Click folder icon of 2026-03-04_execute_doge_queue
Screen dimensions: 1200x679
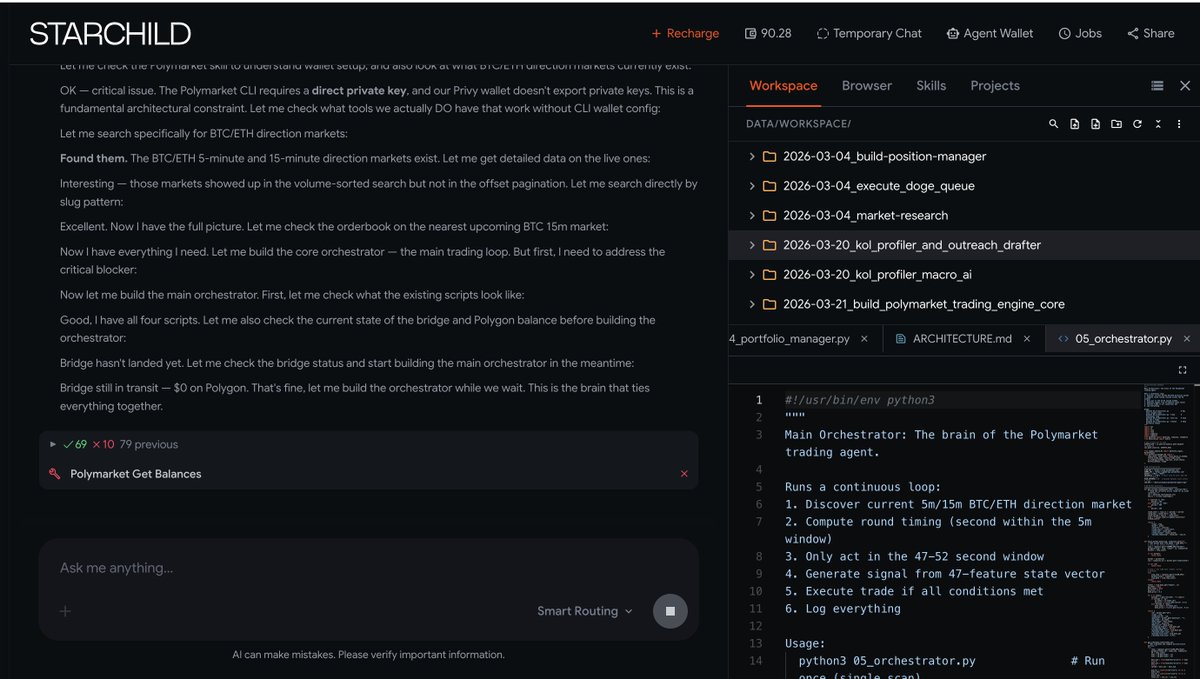[x=770, y=186]
